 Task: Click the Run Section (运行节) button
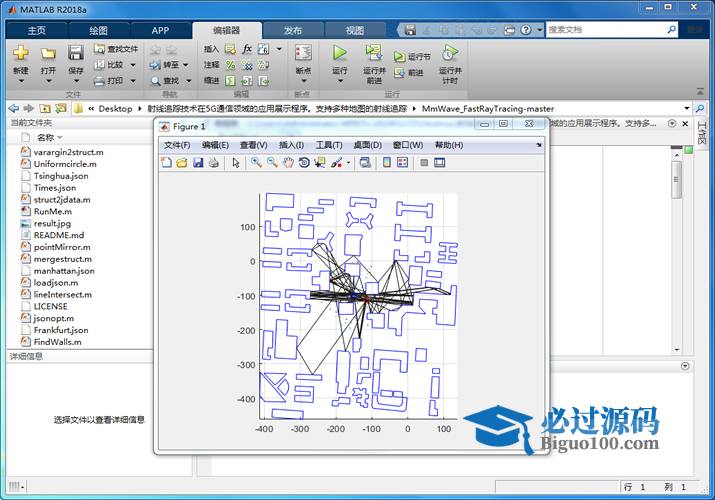coord(418,57)
